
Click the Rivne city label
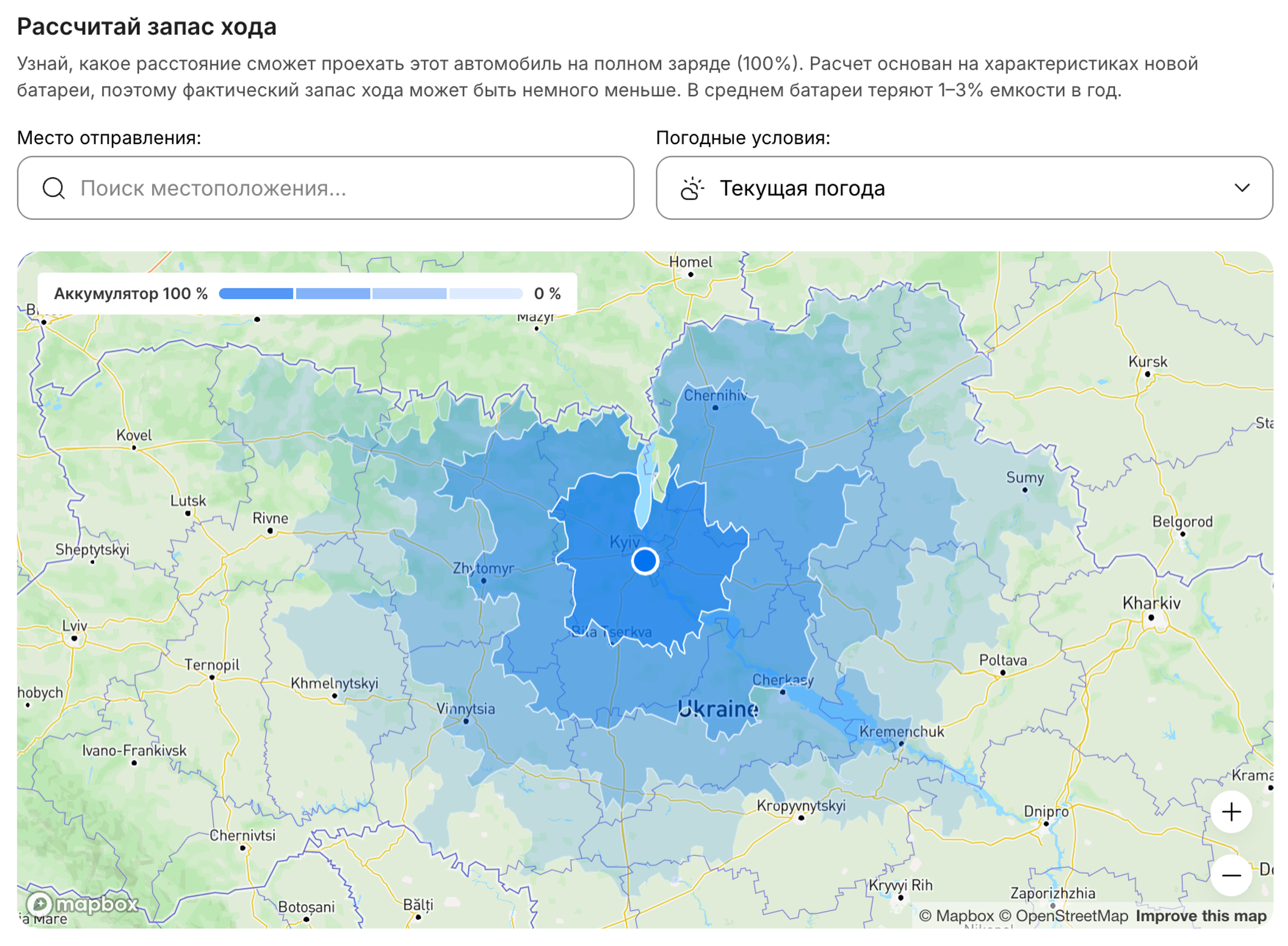point(270,518)
